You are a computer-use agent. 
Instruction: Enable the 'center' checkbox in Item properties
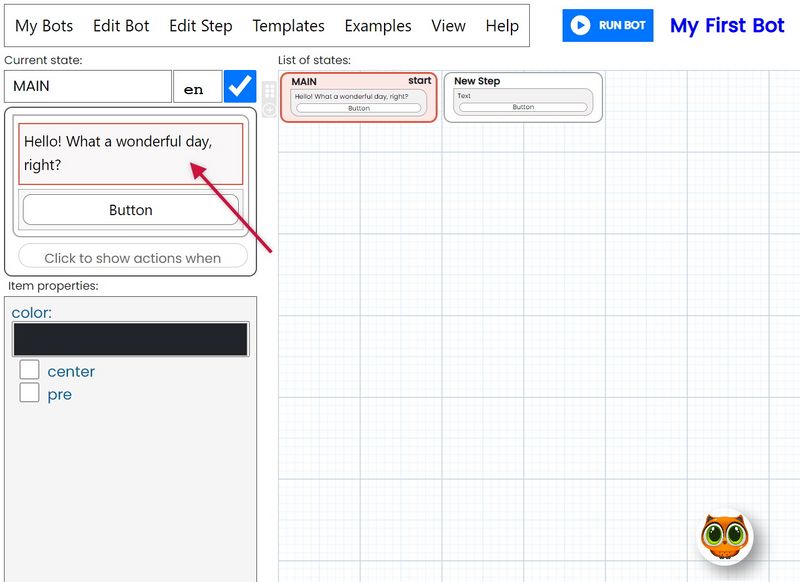click(x=30, y=371)
